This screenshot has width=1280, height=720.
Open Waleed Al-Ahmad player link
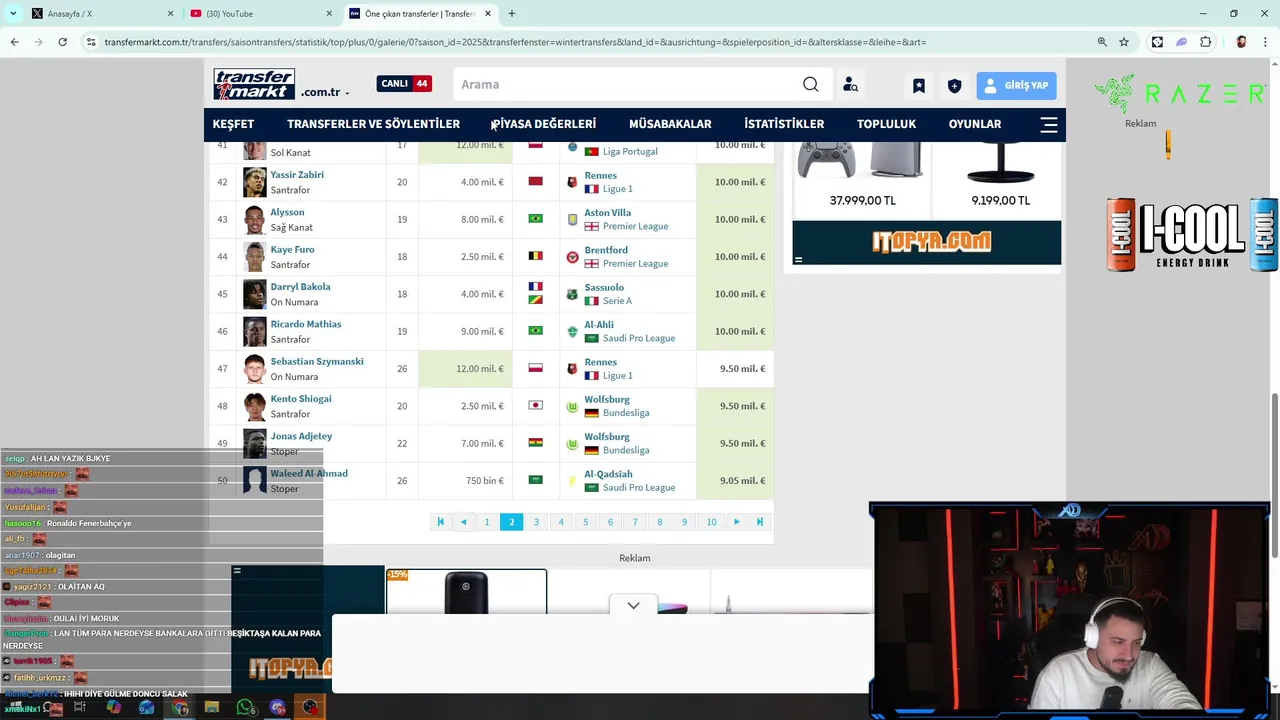tap(309, 474)
